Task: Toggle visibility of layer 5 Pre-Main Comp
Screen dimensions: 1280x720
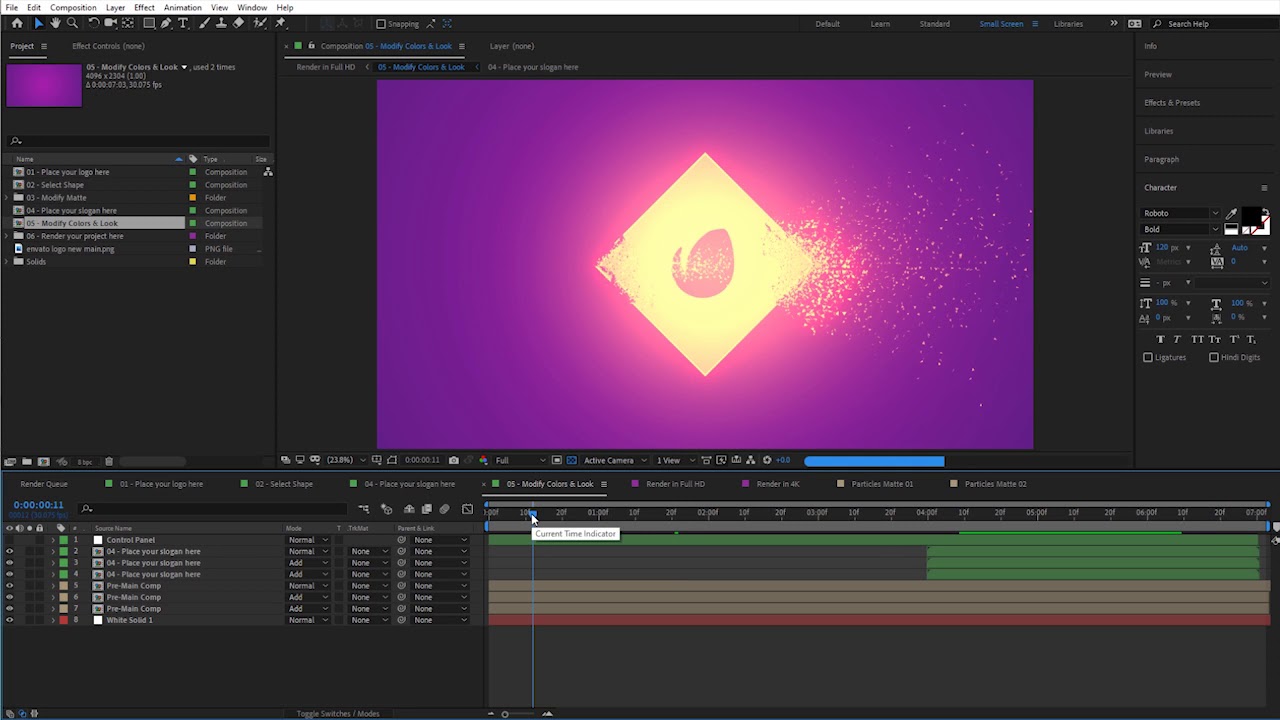Action: point(10,586)
